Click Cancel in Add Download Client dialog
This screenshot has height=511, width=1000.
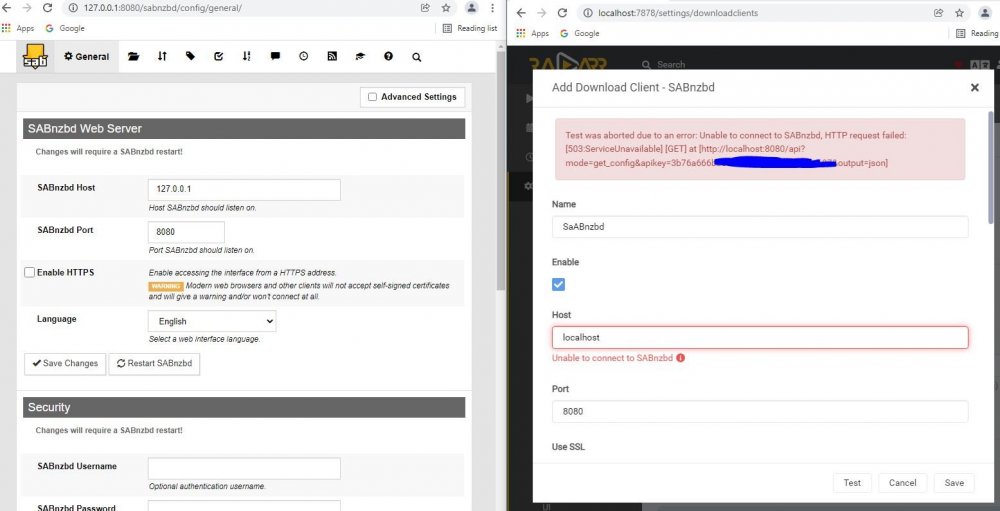[x=902, y=483]
